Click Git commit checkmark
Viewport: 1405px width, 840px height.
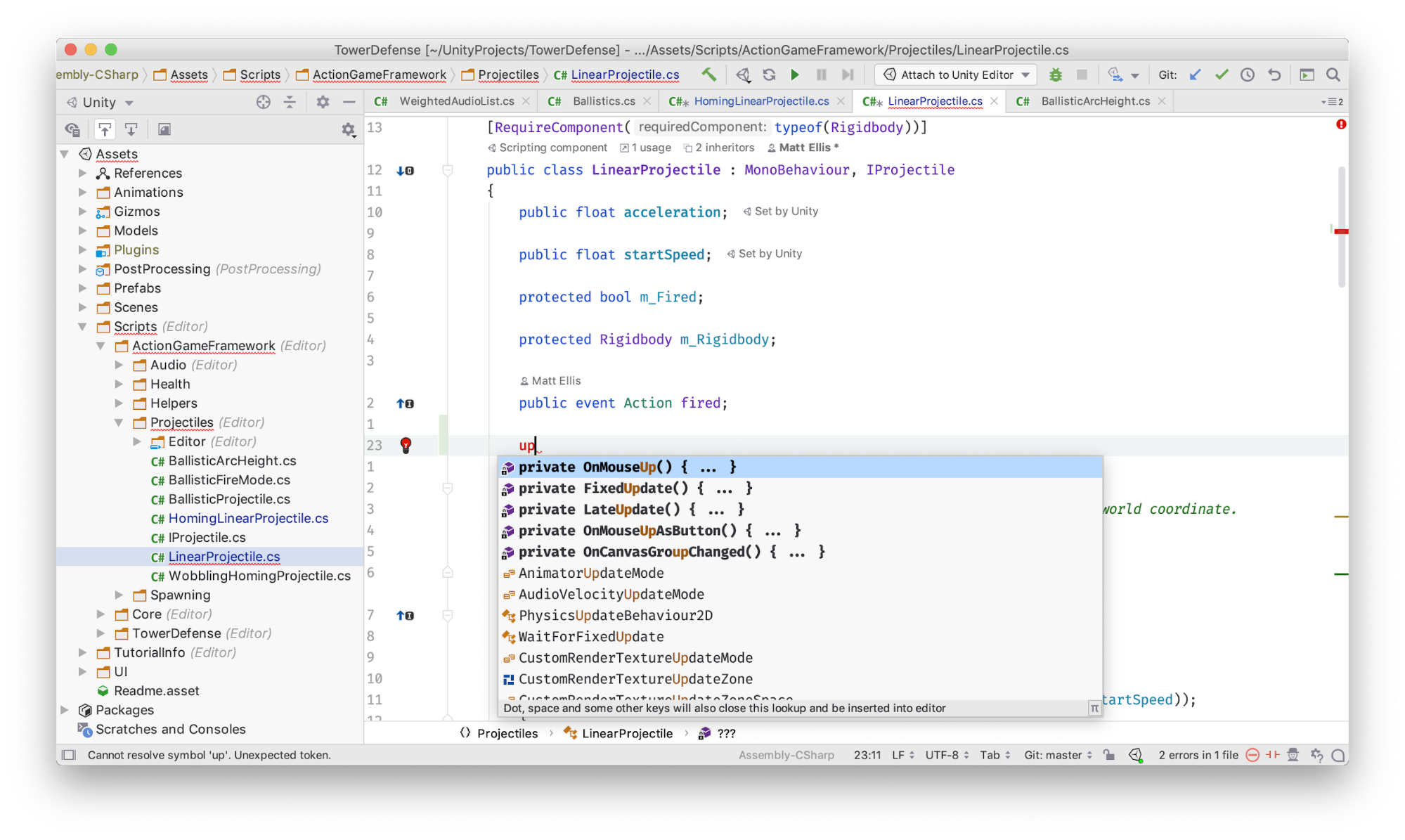click(x=1222, y=75)
